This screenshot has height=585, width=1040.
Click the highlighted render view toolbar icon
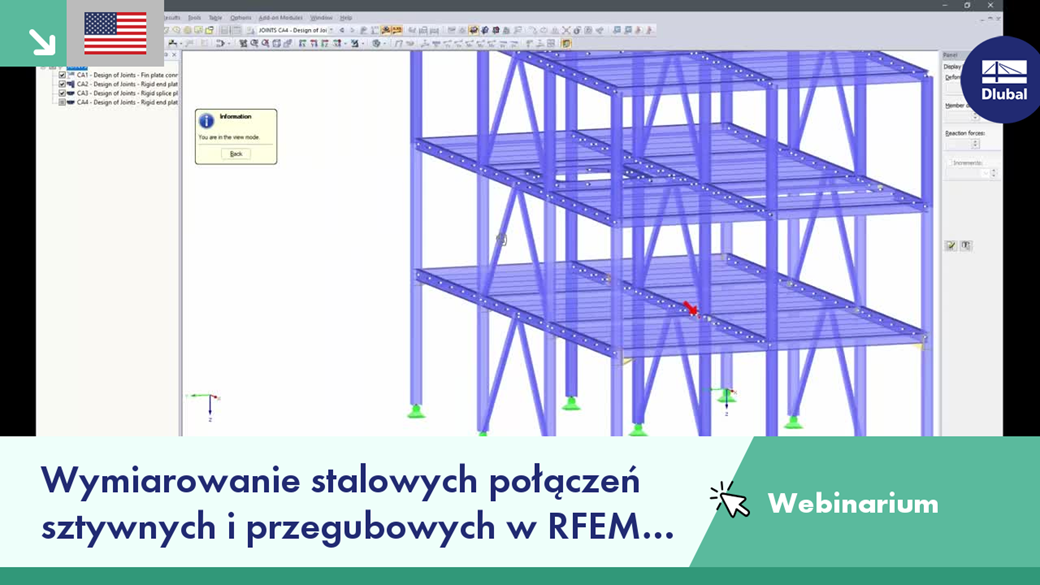click(474, 30)
